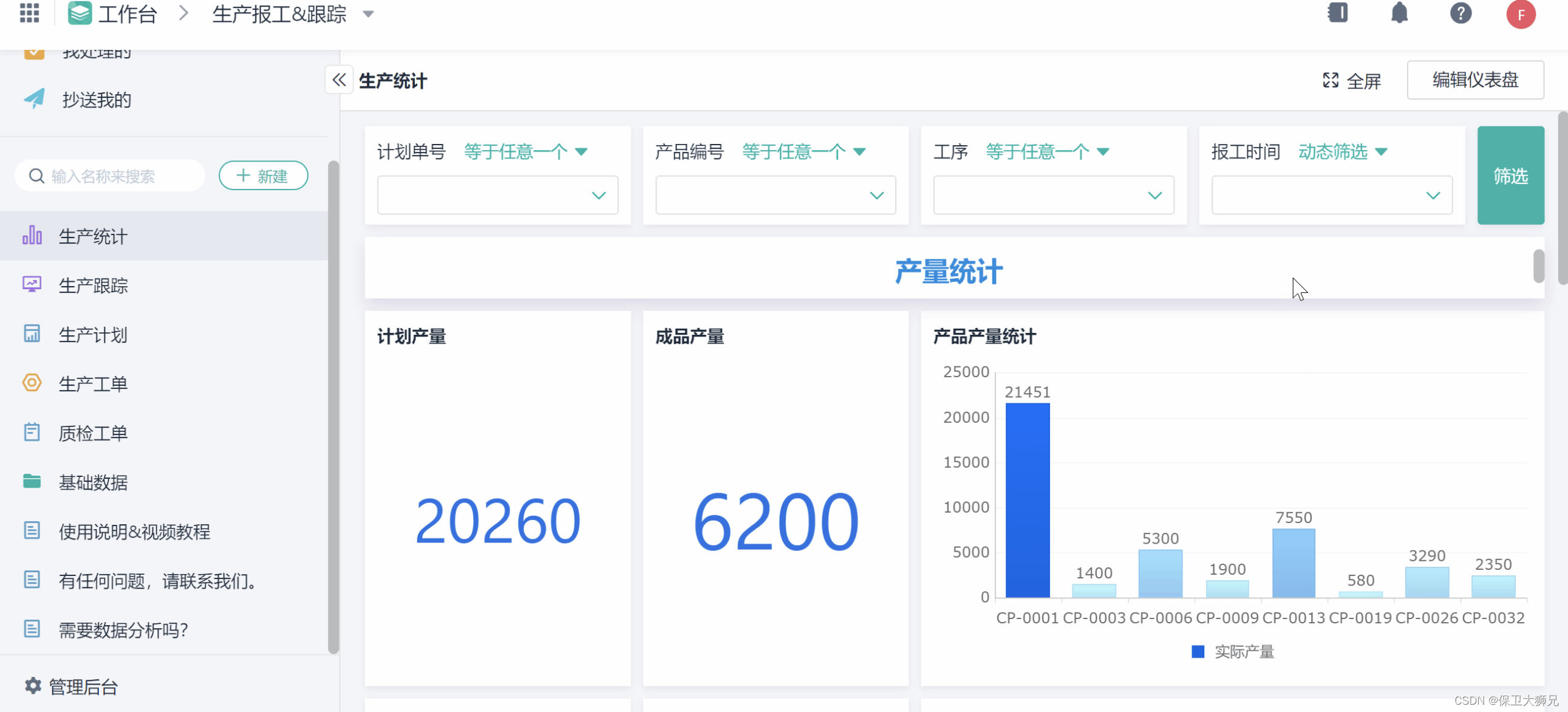This screenshot has height=712, width=1568.
Task: Click the search box 输入名称来搜索
Action: (x=110, y=176)
